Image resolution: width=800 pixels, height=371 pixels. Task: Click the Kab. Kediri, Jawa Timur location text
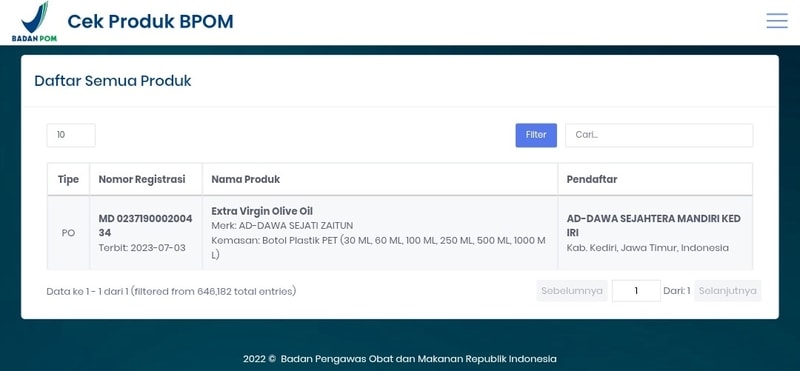[x=647, y=248]
